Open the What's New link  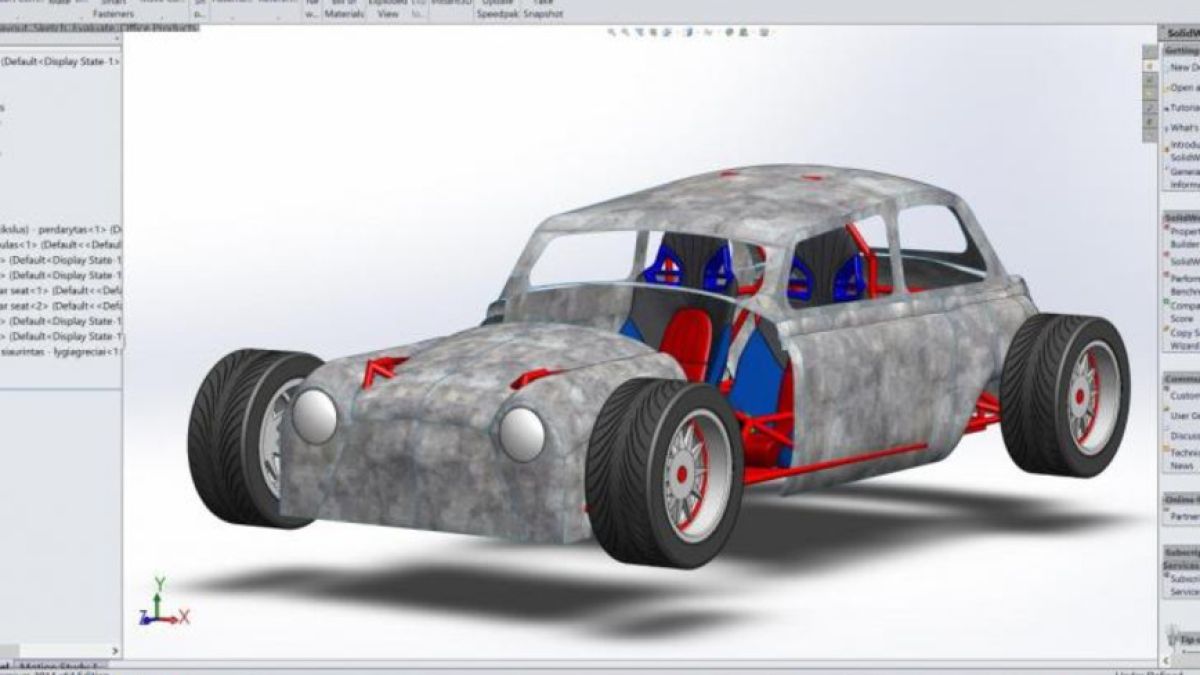[1182, 128]
